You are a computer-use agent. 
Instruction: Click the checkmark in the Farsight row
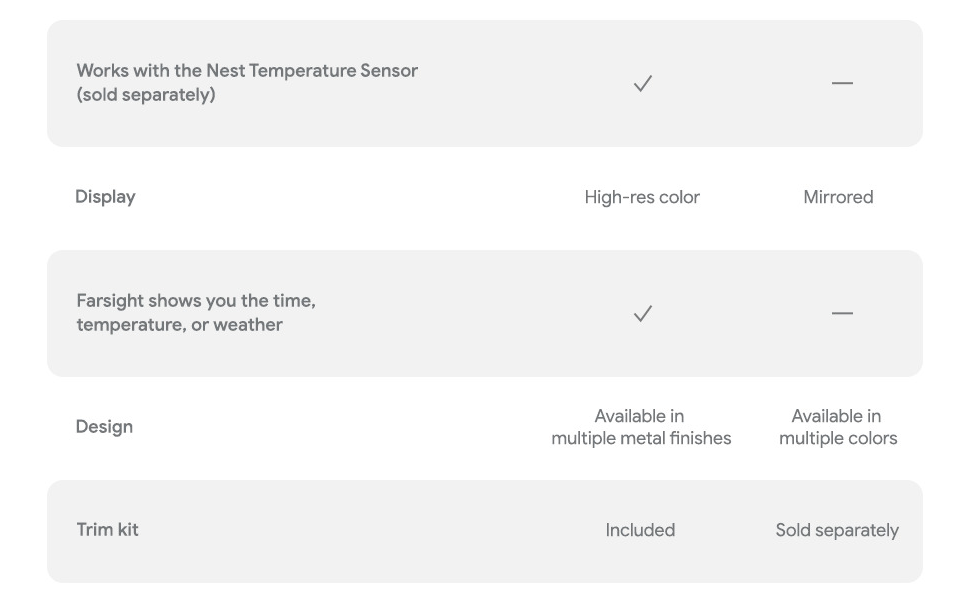tap(642, 314)
